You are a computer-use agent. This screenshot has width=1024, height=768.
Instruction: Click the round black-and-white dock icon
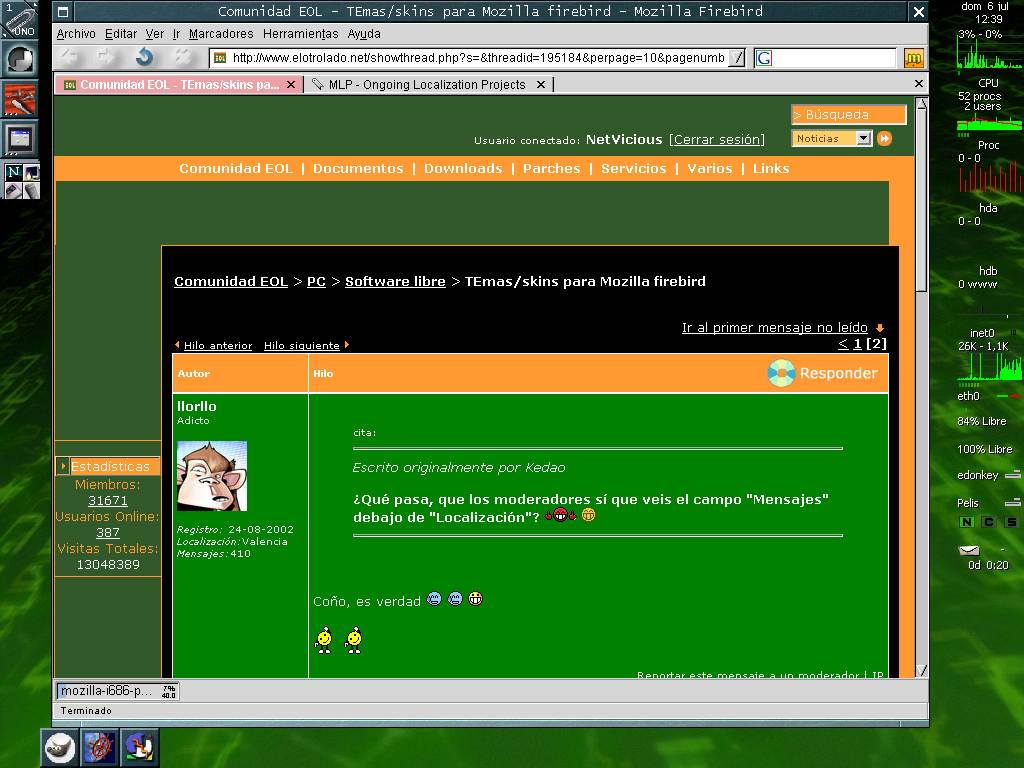[x=20, y=59]
